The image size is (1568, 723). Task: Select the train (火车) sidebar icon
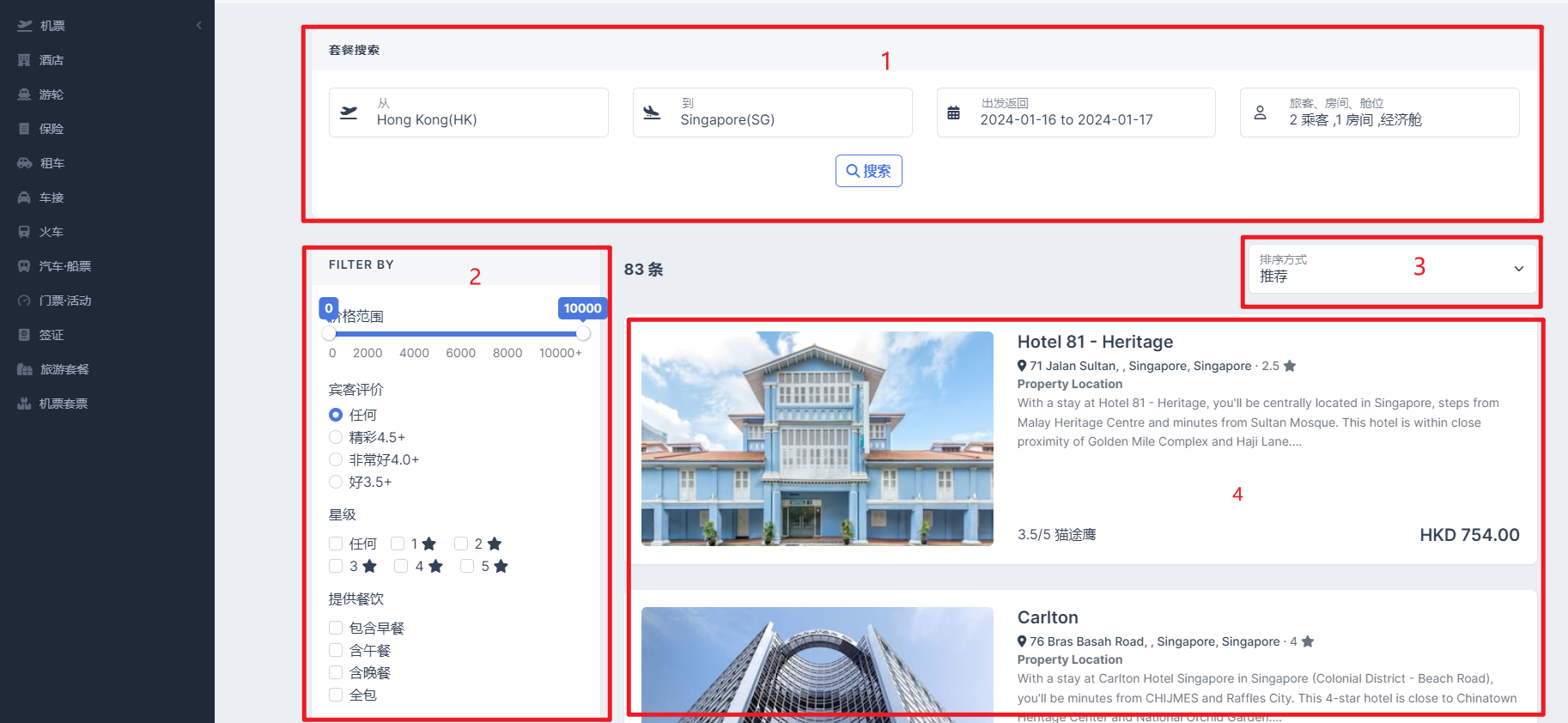[24, 232]
